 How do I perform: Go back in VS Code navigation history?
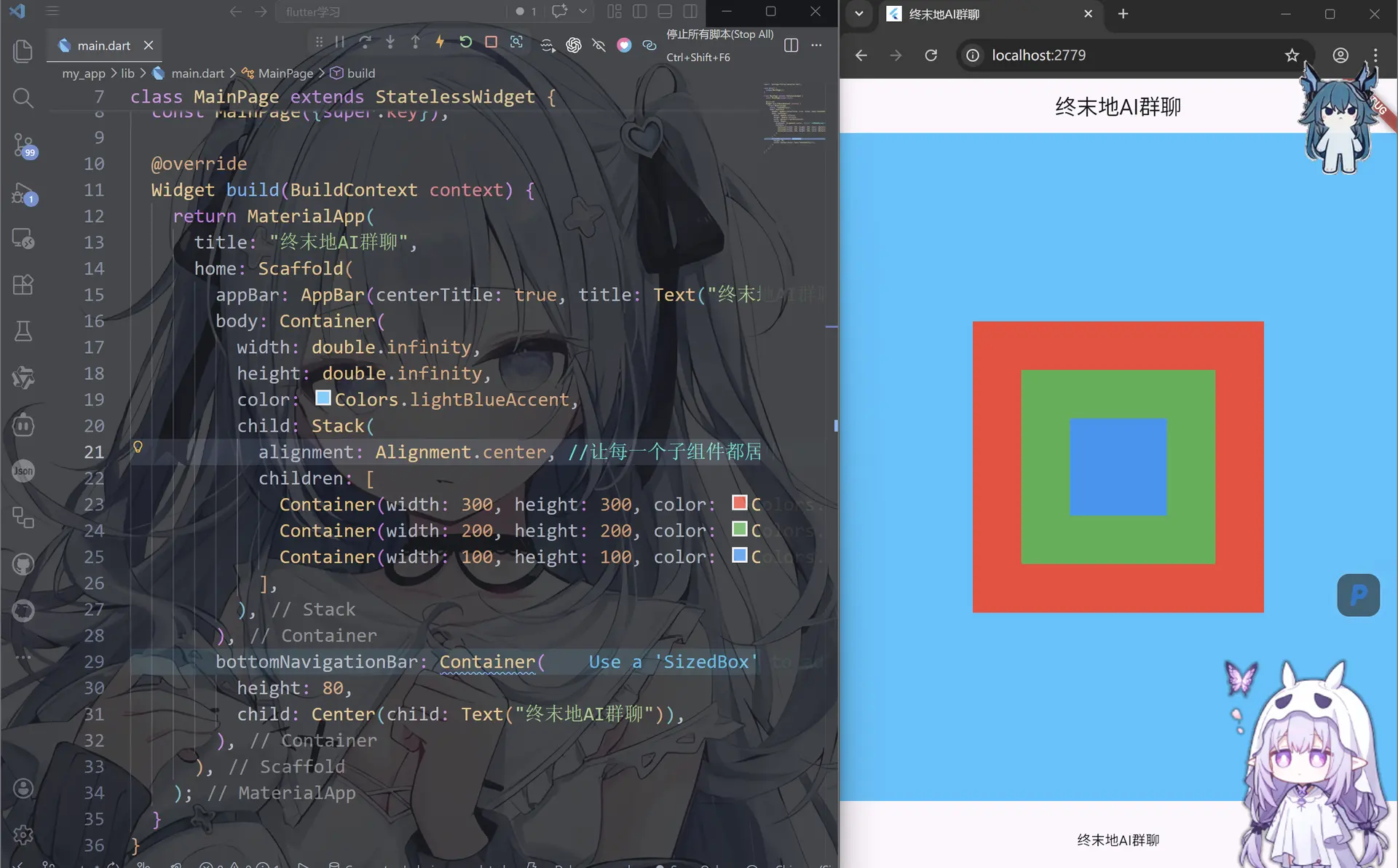(x=235, y=12)
